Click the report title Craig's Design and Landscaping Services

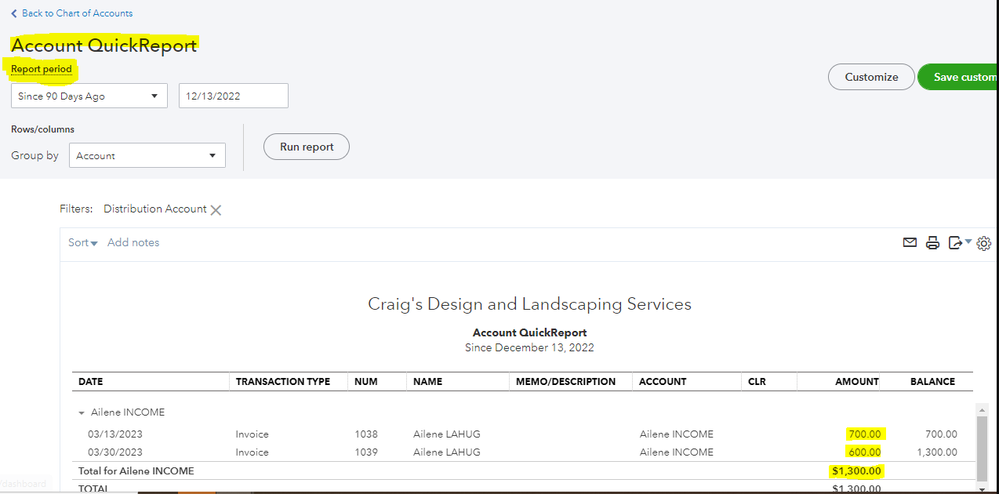[x=529, y=304]
